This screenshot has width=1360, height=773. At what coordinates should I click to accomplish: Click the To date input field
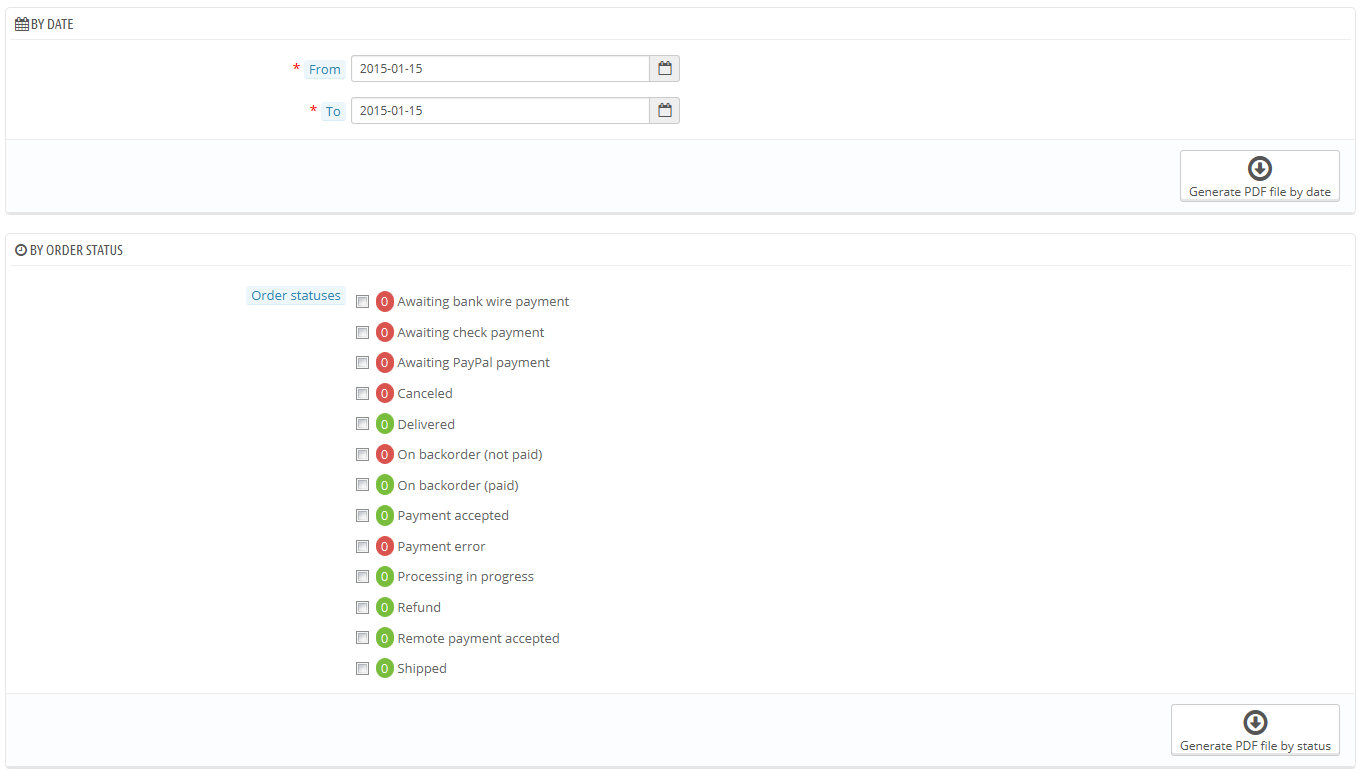[500, 111]
